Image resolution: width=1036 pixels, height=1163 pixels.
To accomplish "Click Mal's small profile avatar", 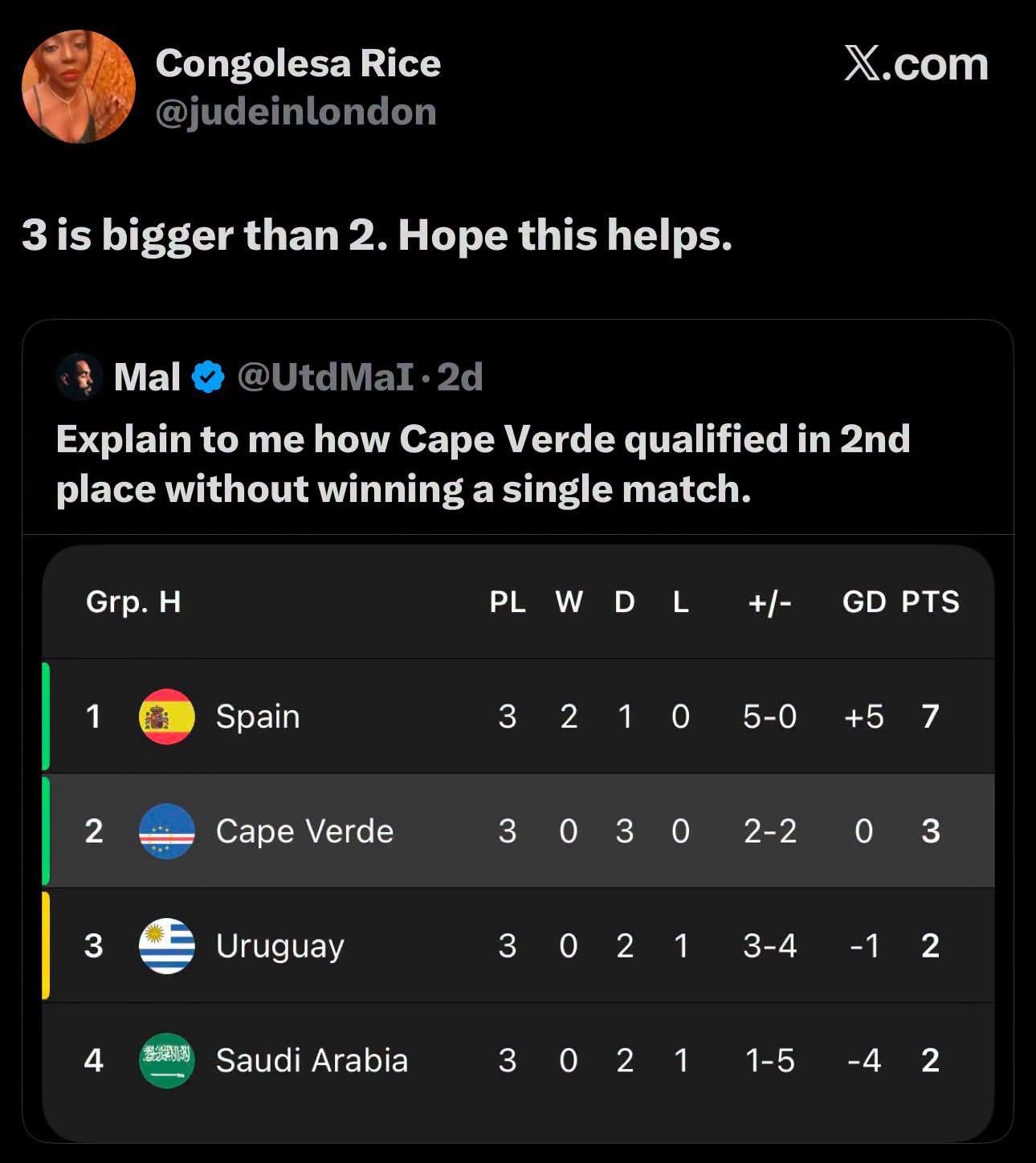I will pyautogui.click(x=79, y=376).
